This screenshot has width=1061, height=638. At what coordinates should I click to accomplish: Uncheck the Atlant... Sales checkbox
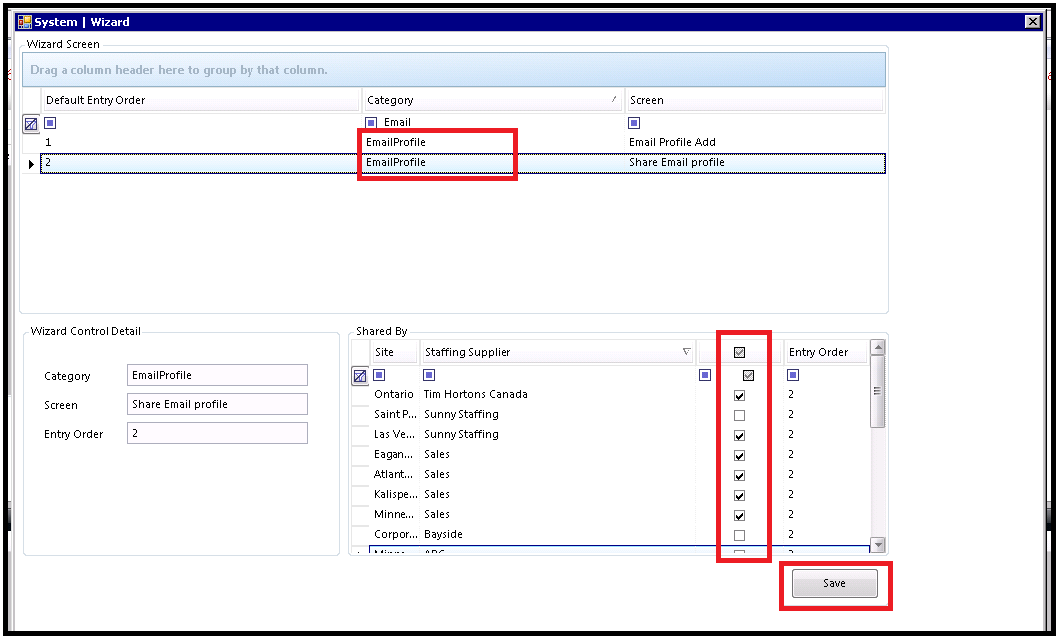[740, 476]
